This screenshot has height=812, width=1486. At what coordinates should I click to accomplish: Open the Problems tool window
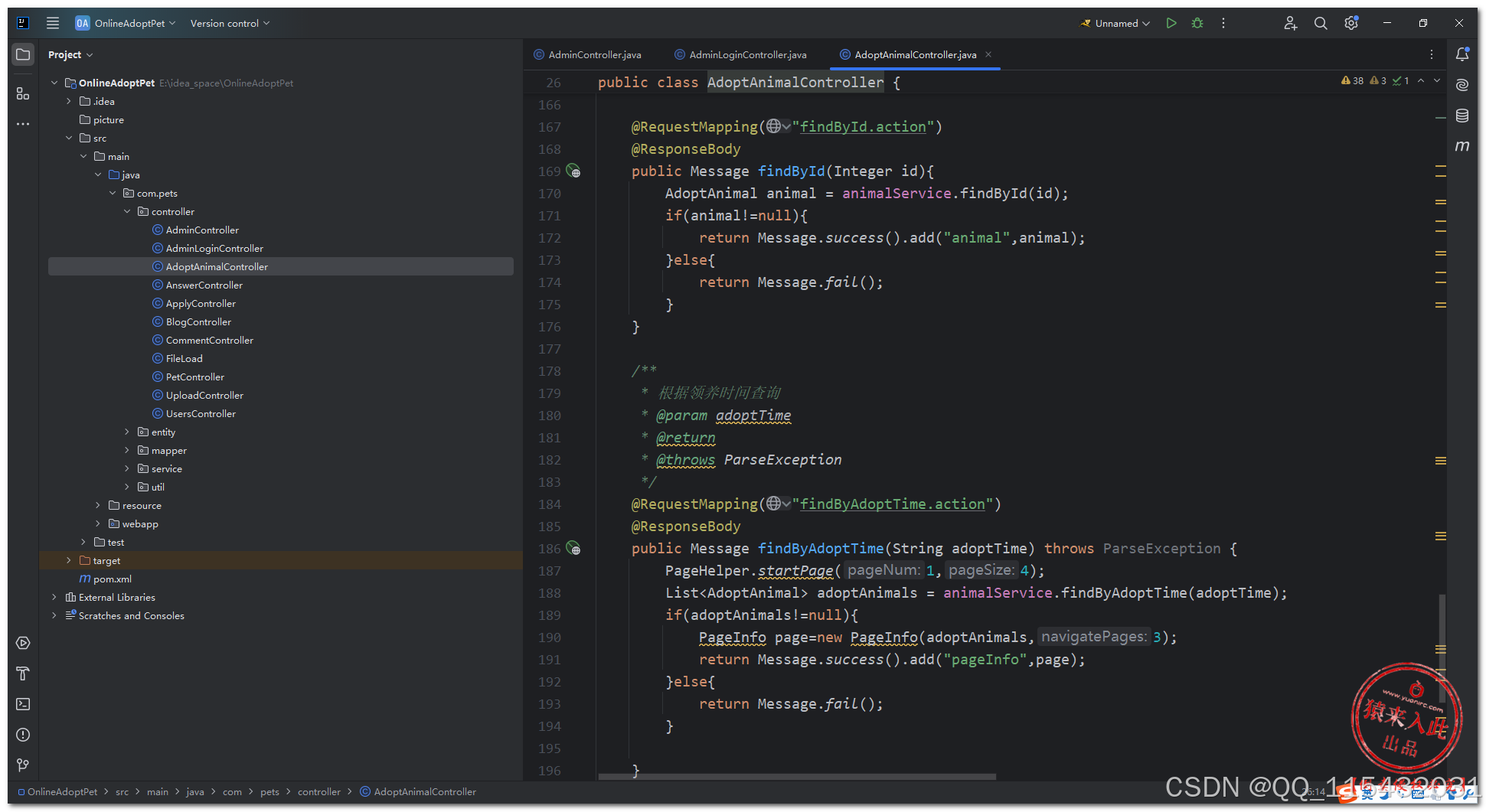[x=23, y=735]
